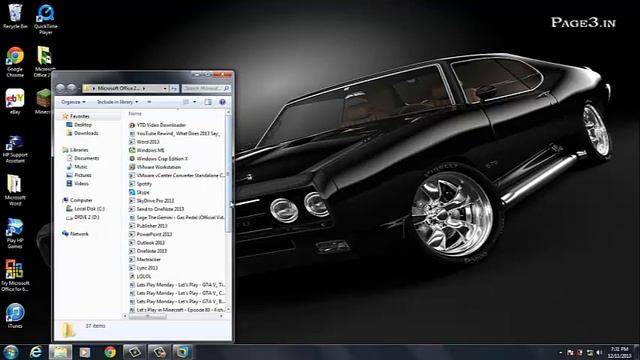640x360 pixels.
Task: Open Windows Media Player from the taskbar
Action: point(85,352)
